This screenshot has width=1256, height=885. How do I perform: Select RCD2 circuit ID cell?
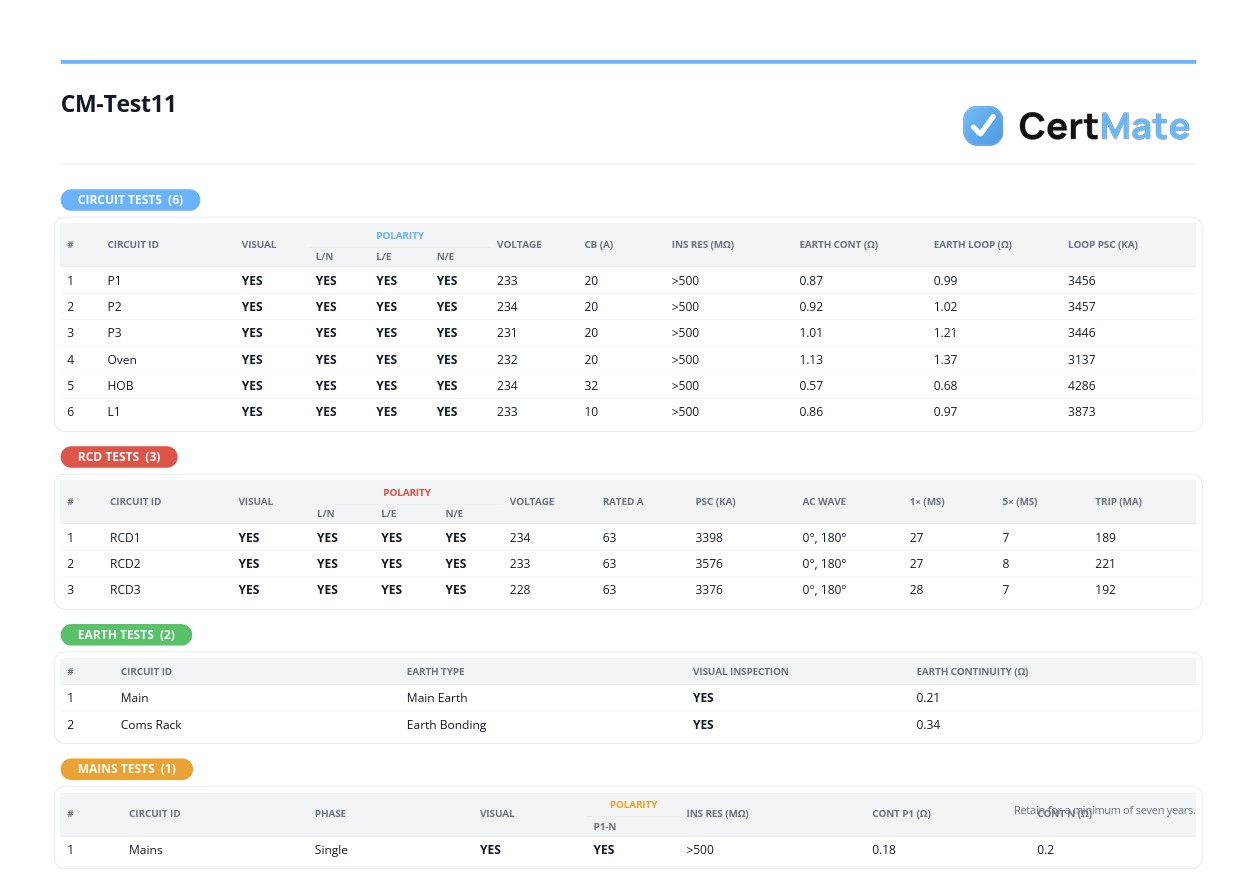pyautogui.click(x=125, y=564)
